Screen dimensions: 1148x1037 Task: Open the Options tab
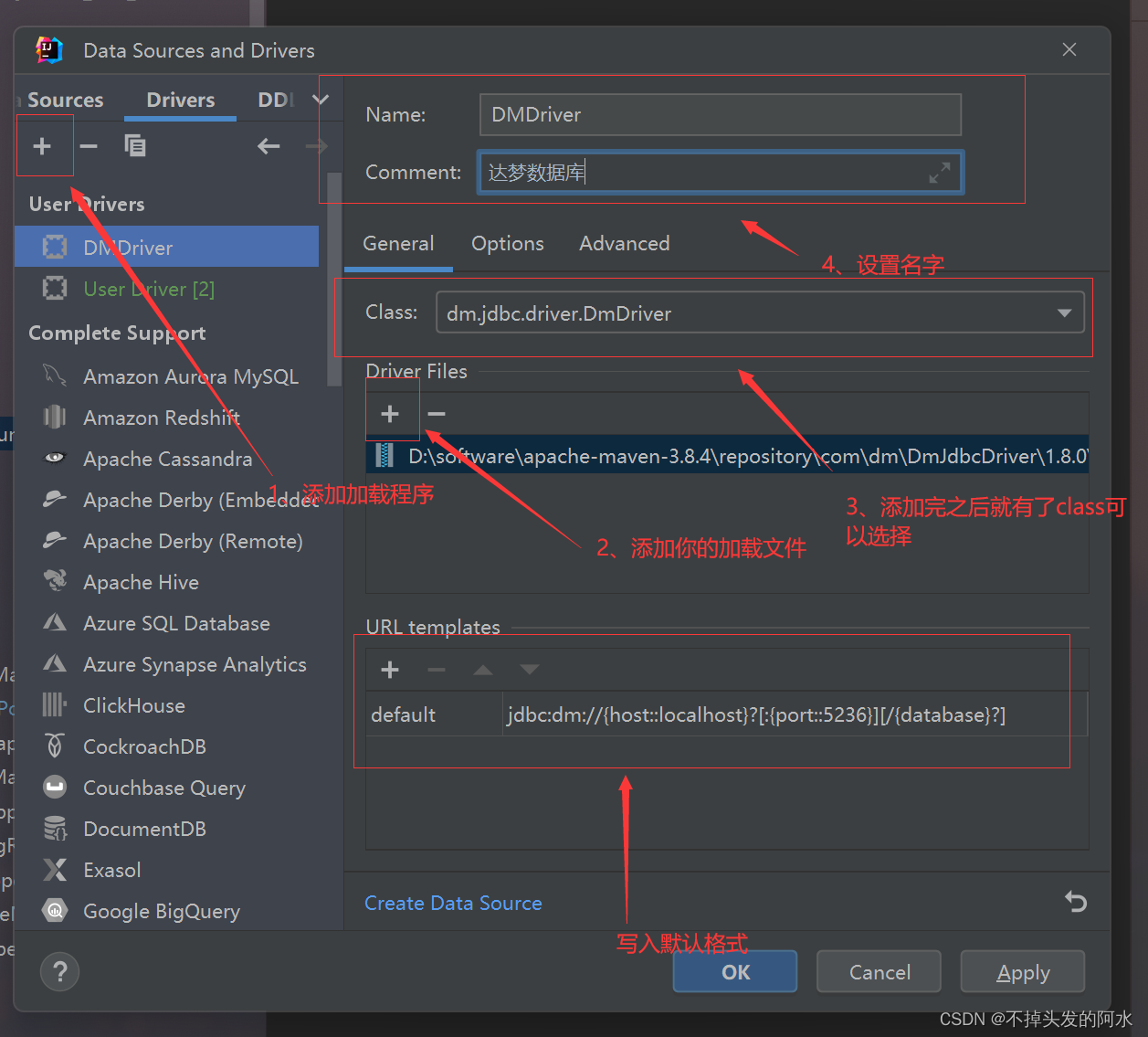pos(508,244)
